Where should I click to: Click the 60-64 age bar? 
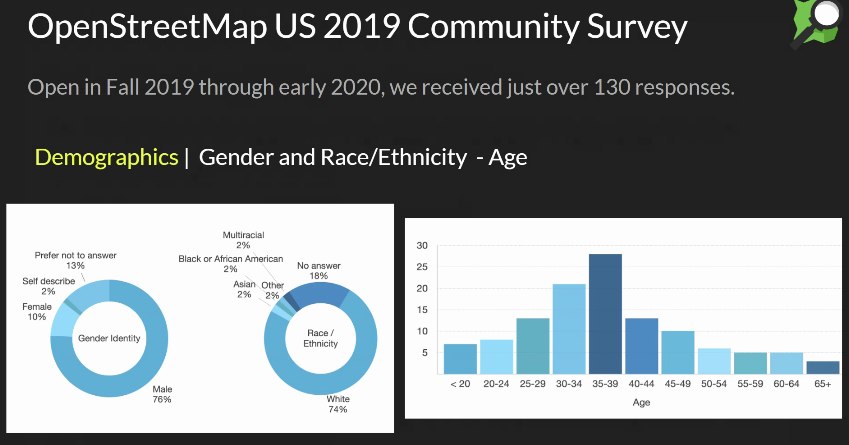click(x=787, y=363)
